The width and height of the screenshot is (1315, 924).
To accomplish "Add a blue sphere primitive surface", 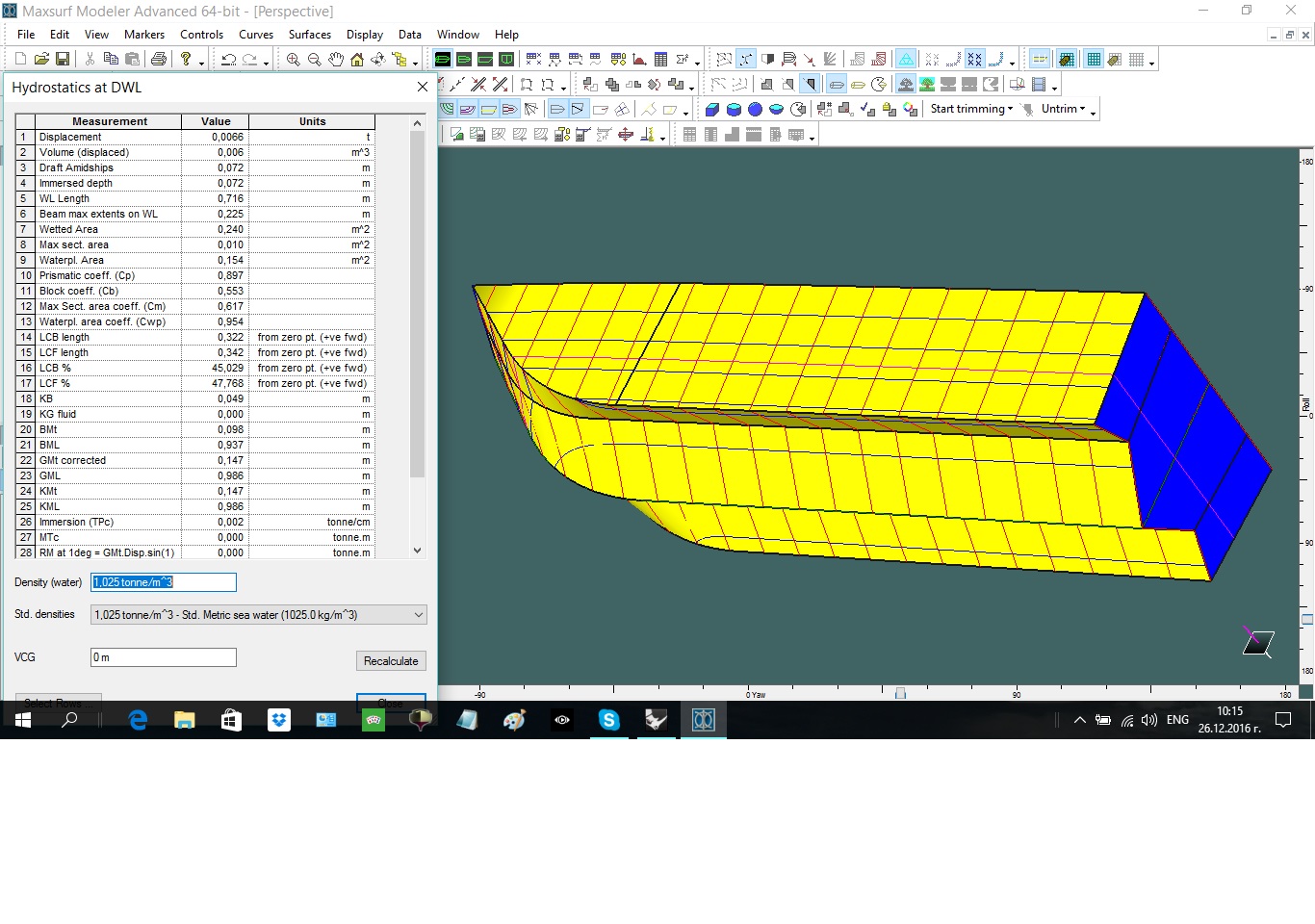I will [x=755, y=110].
